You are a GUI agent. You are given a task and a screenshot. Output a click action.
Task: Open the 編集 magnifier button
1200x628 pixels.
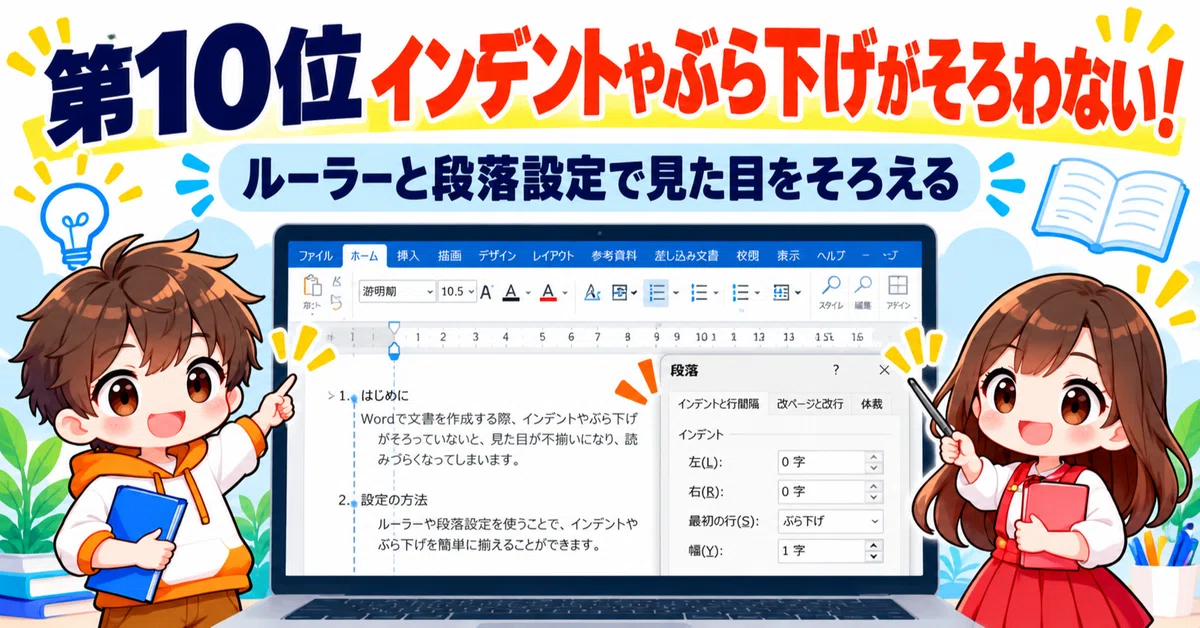[x=863, y=292]
